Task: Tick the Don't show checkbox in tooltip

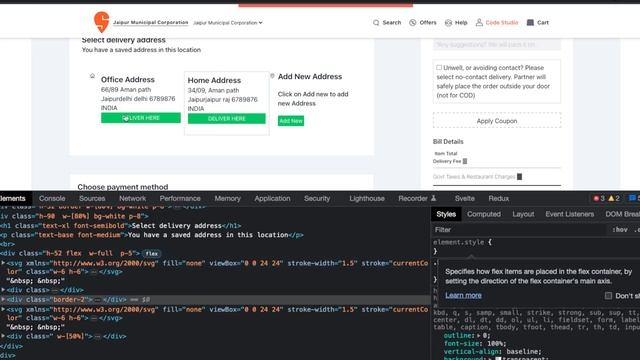Action: [x=608, y=296]
